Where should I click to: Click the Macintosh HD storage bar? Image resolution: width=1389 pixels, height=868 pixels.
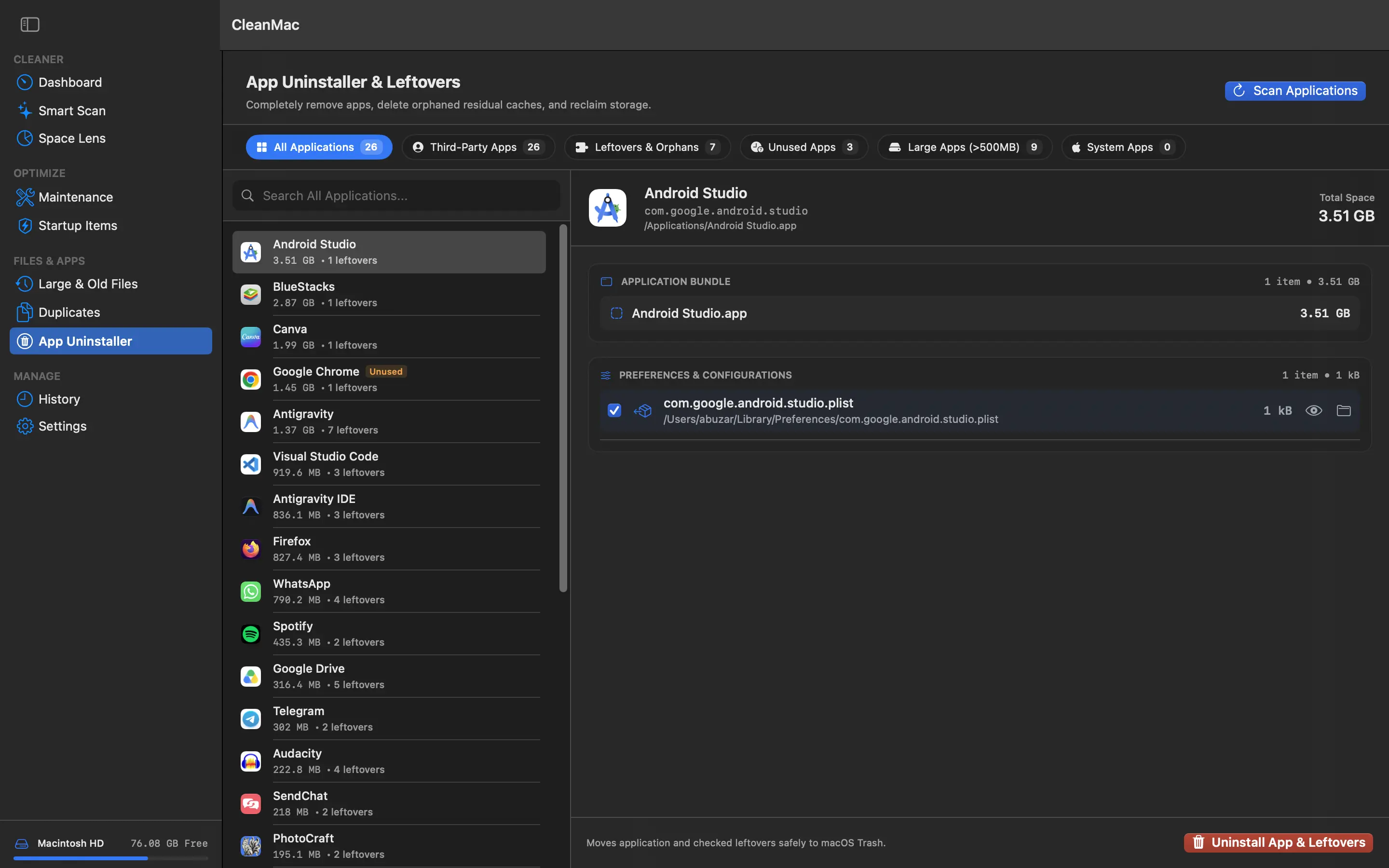click(x=111, y=858)
